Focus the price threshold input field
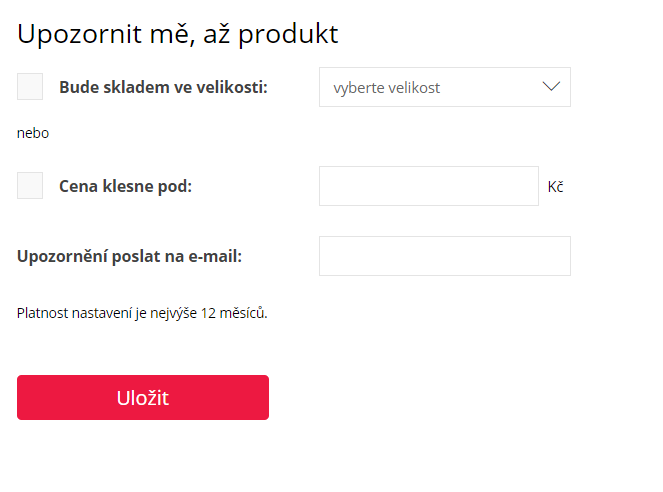 tap(428, 186)
